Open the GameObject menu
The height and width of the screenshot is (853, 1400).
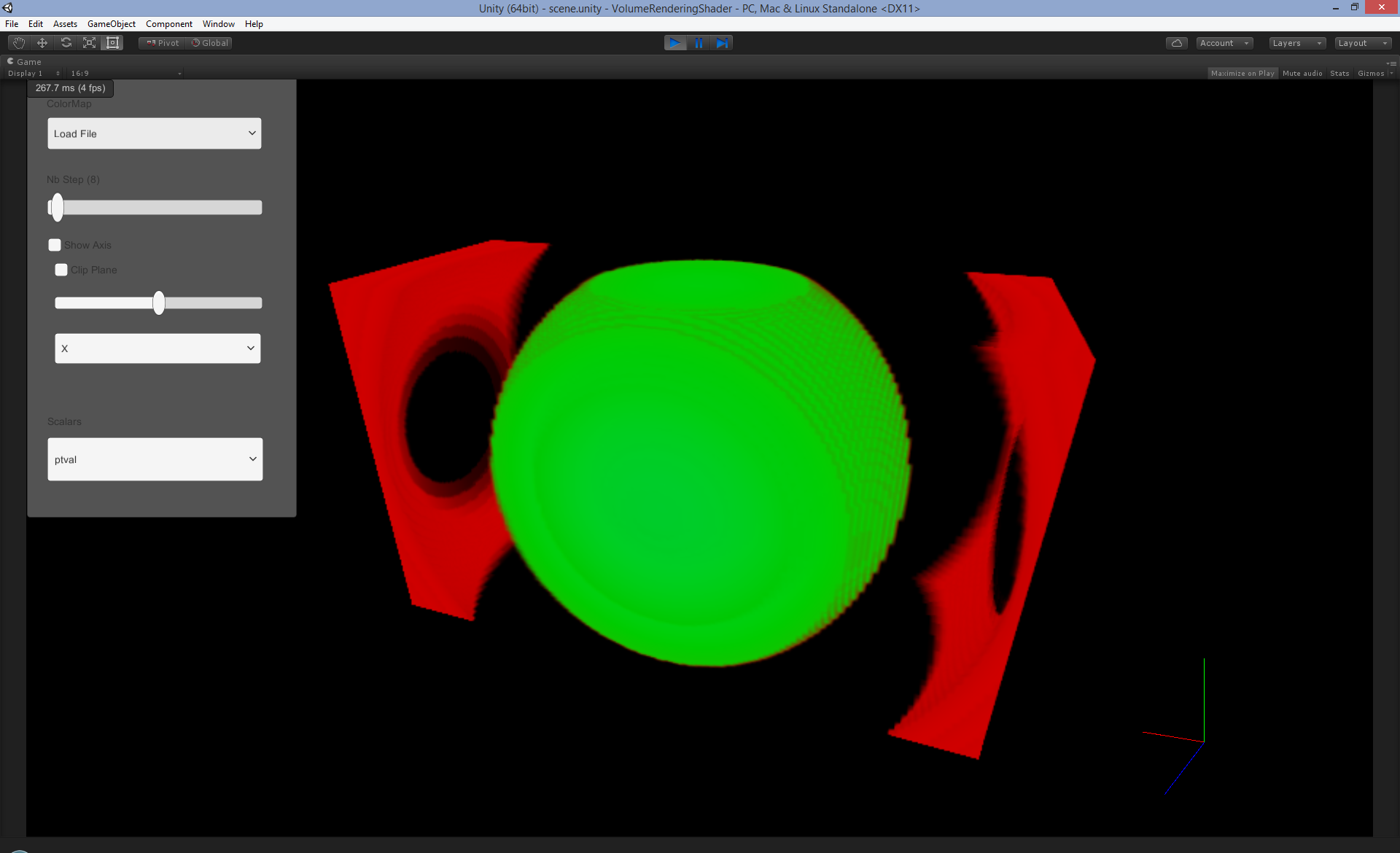[x=112, y=24]
